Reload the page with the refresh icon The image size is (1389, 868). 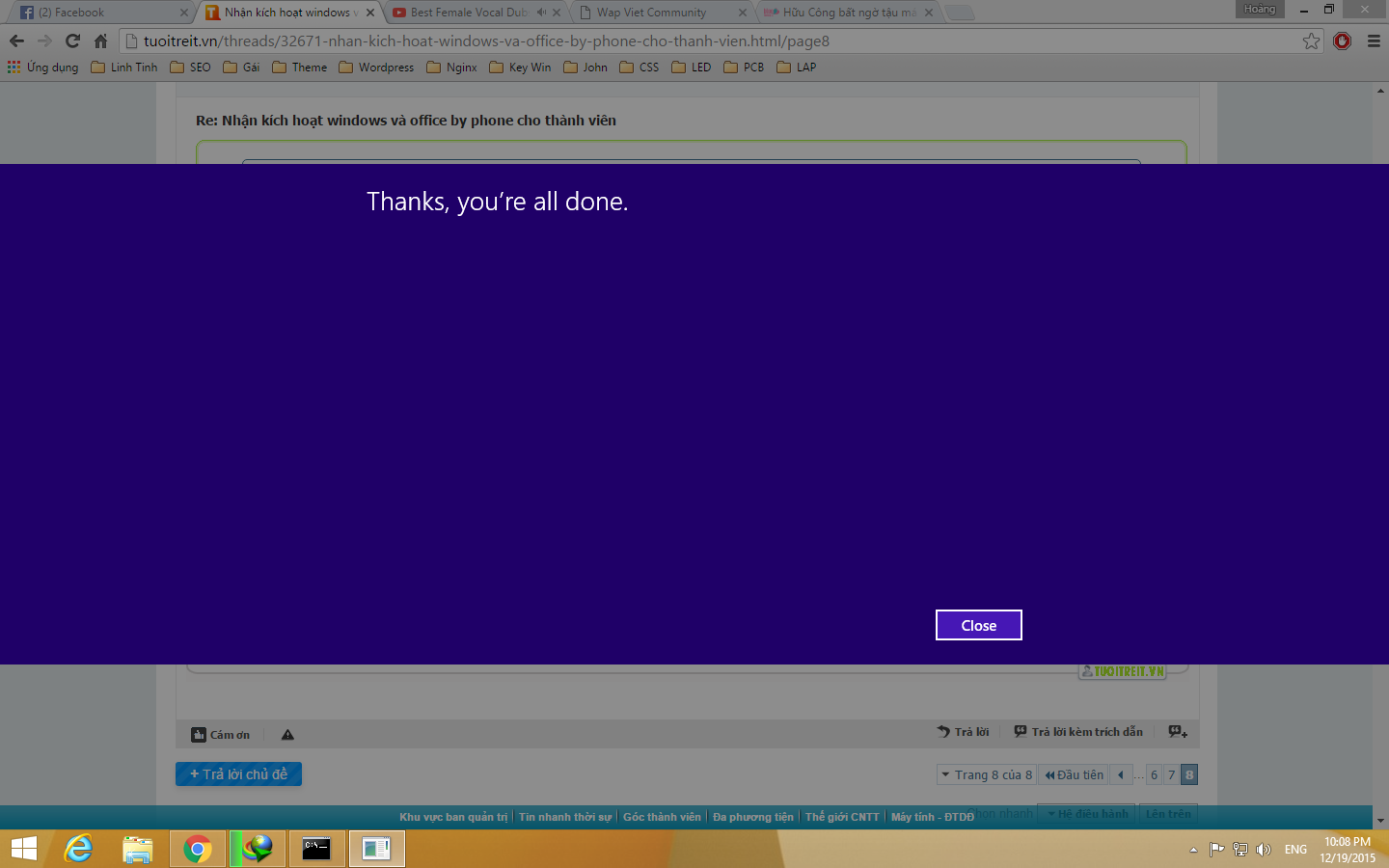point(72,41)
